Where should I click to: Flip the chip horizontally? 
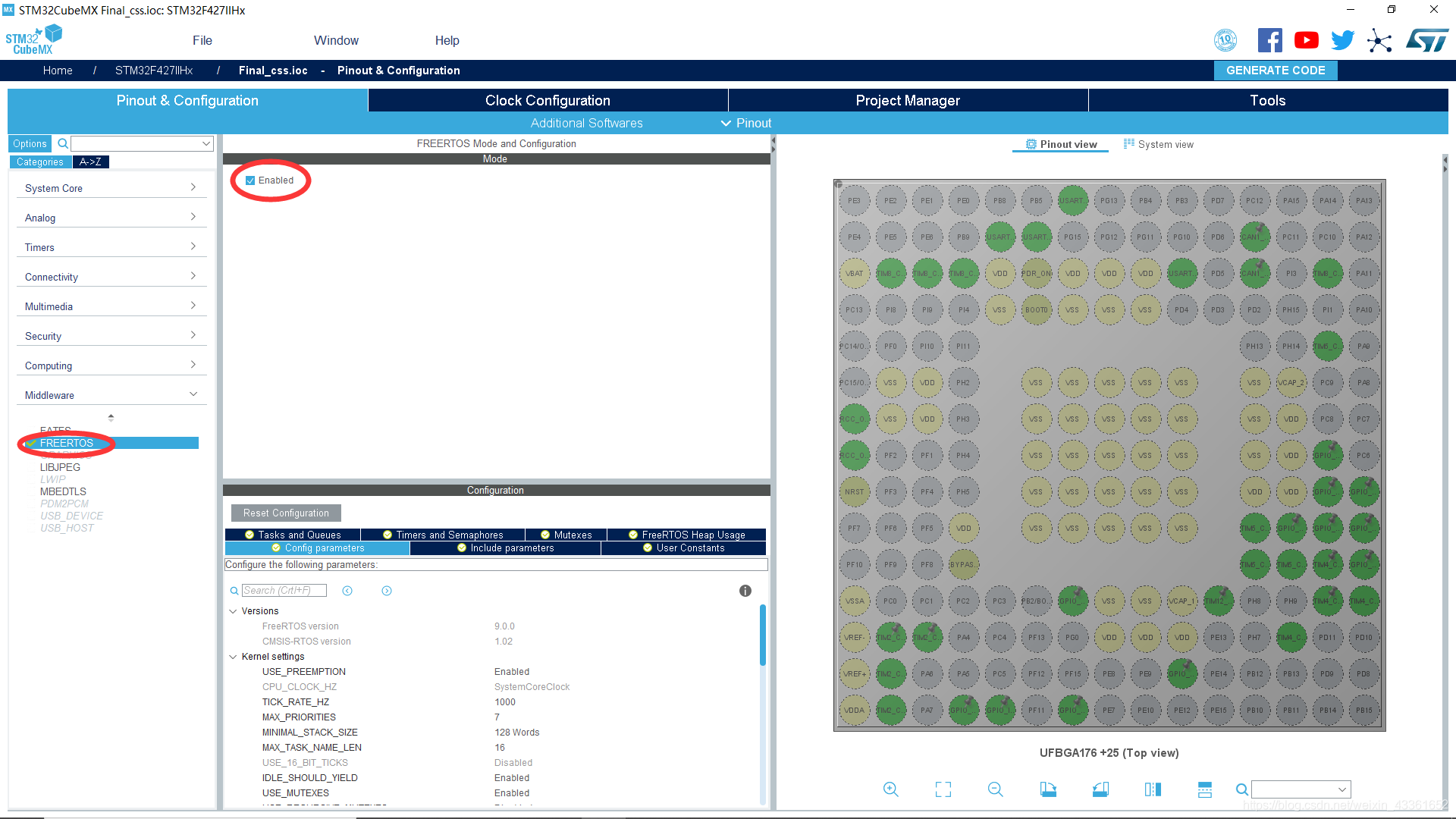1153,789
